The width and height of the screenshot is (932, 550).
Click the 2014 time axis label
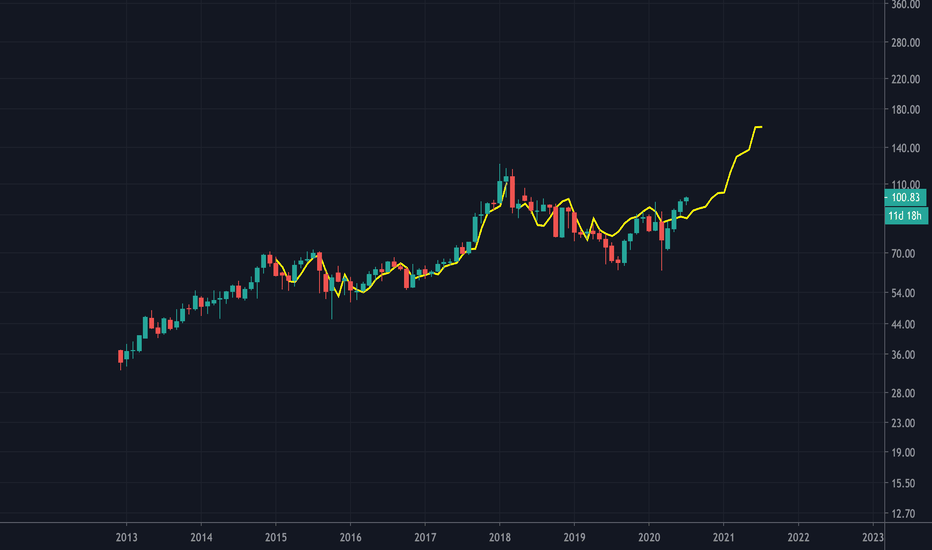tap(201, 538)
